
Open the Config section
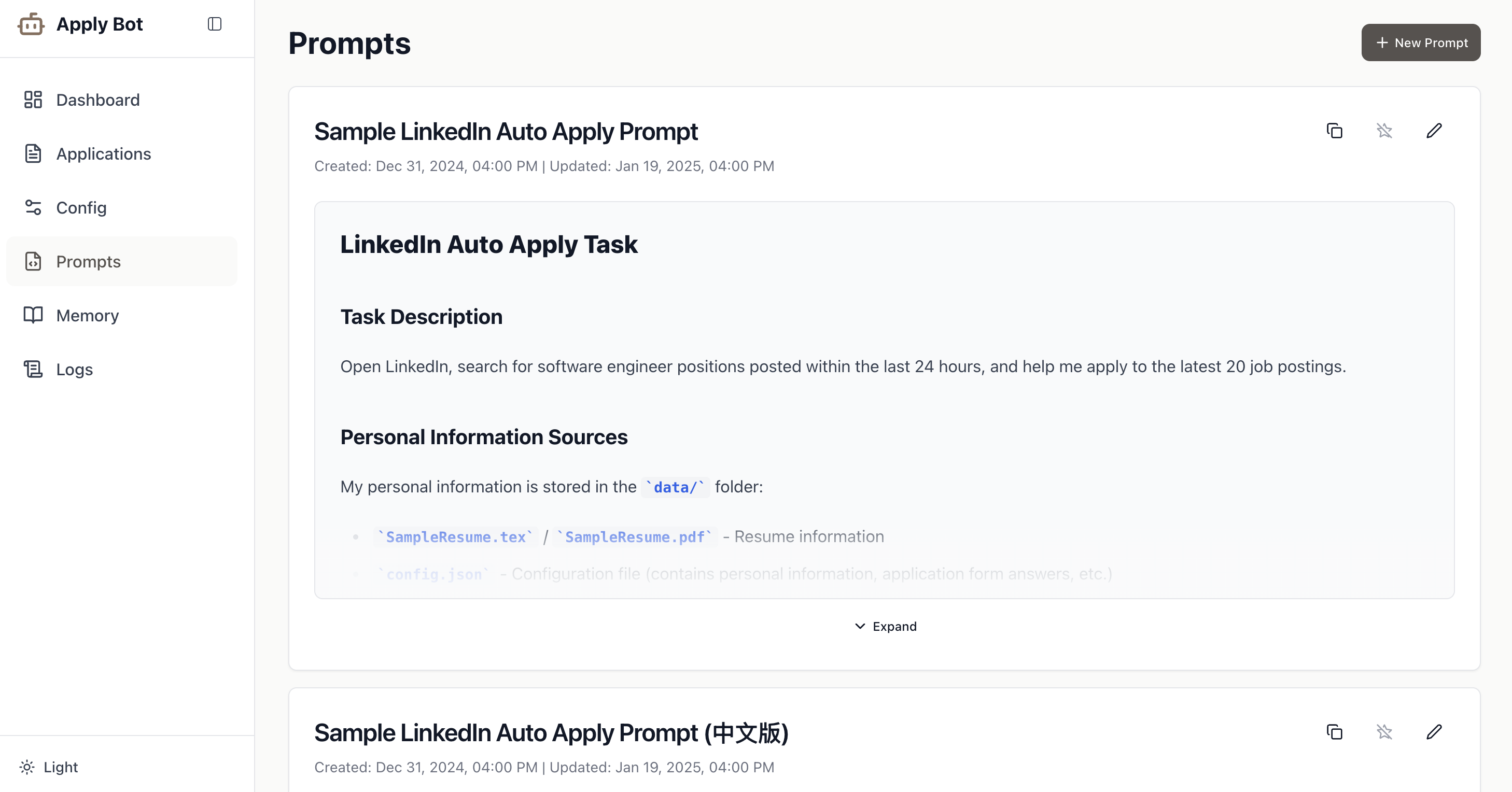tap(81, 208)
